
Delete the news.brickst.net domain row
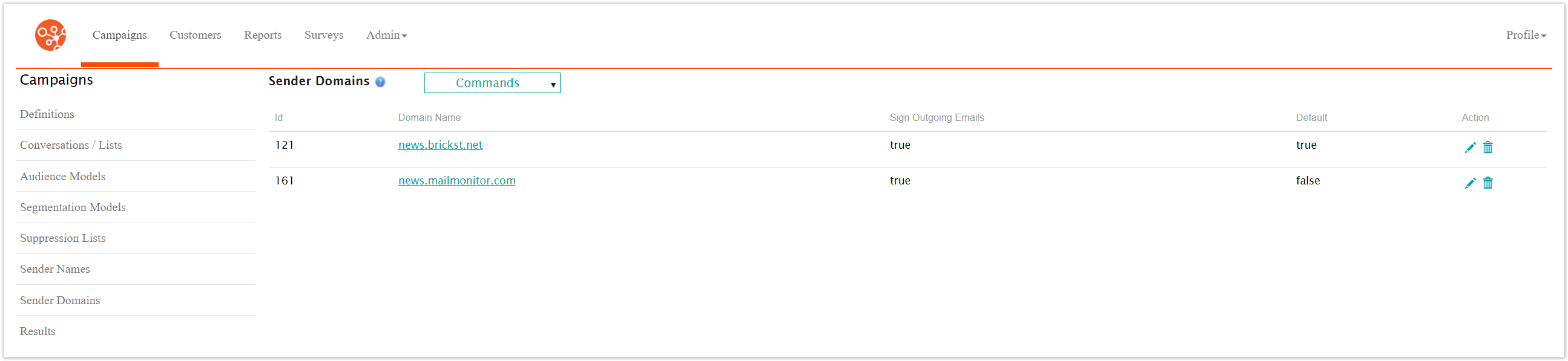tap(1487, 148)
